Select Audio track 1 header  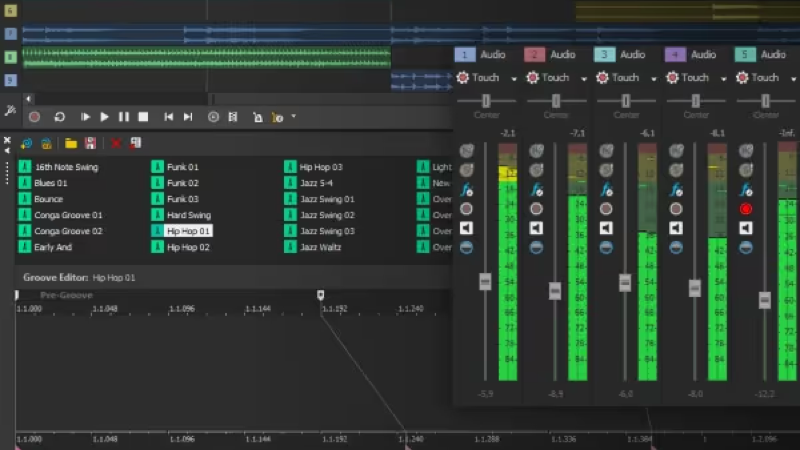click(x=464, y=55)
